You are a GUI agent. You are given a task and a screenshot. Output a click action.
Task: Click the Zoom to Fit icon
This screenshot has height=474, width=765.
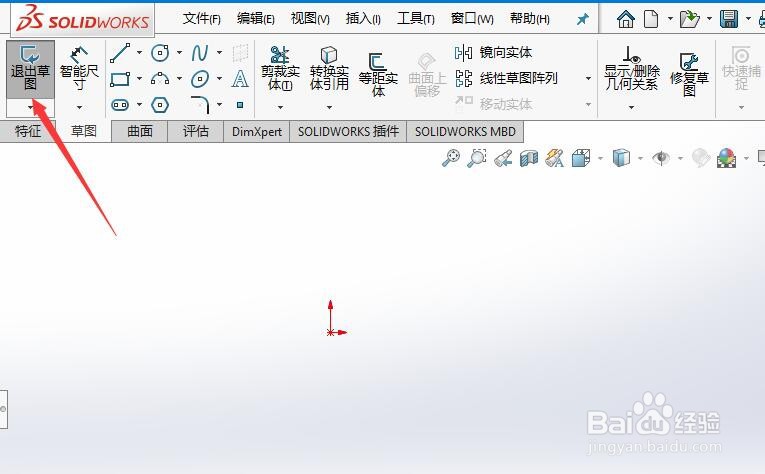tap(451, 158)
